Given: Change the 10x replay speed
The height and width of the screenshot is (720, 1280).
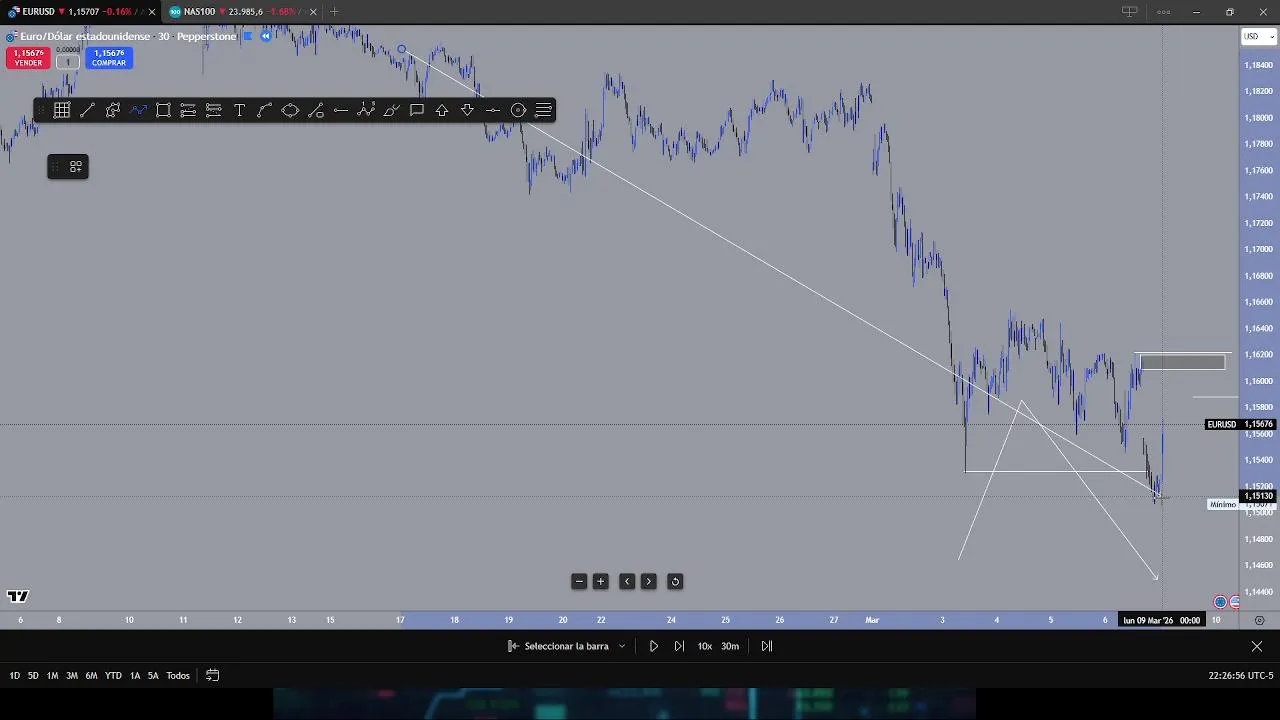Looking at the screenshot, I should [705, 646].
